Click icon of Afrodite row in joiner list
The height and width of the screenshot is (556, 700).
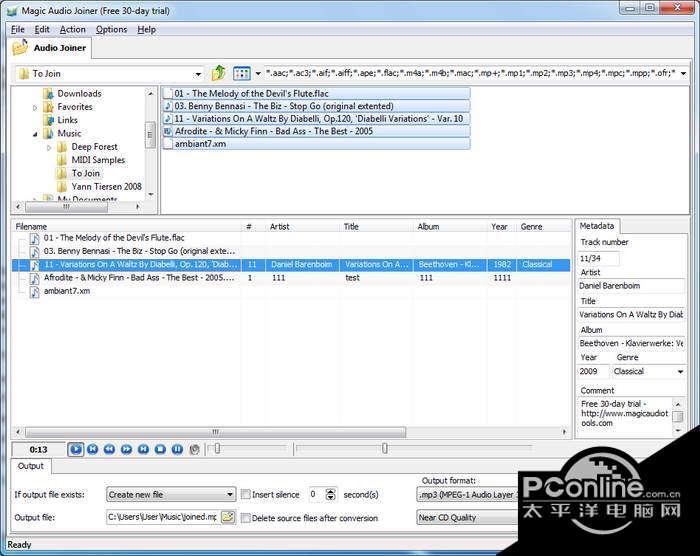[x=34, y=278]
